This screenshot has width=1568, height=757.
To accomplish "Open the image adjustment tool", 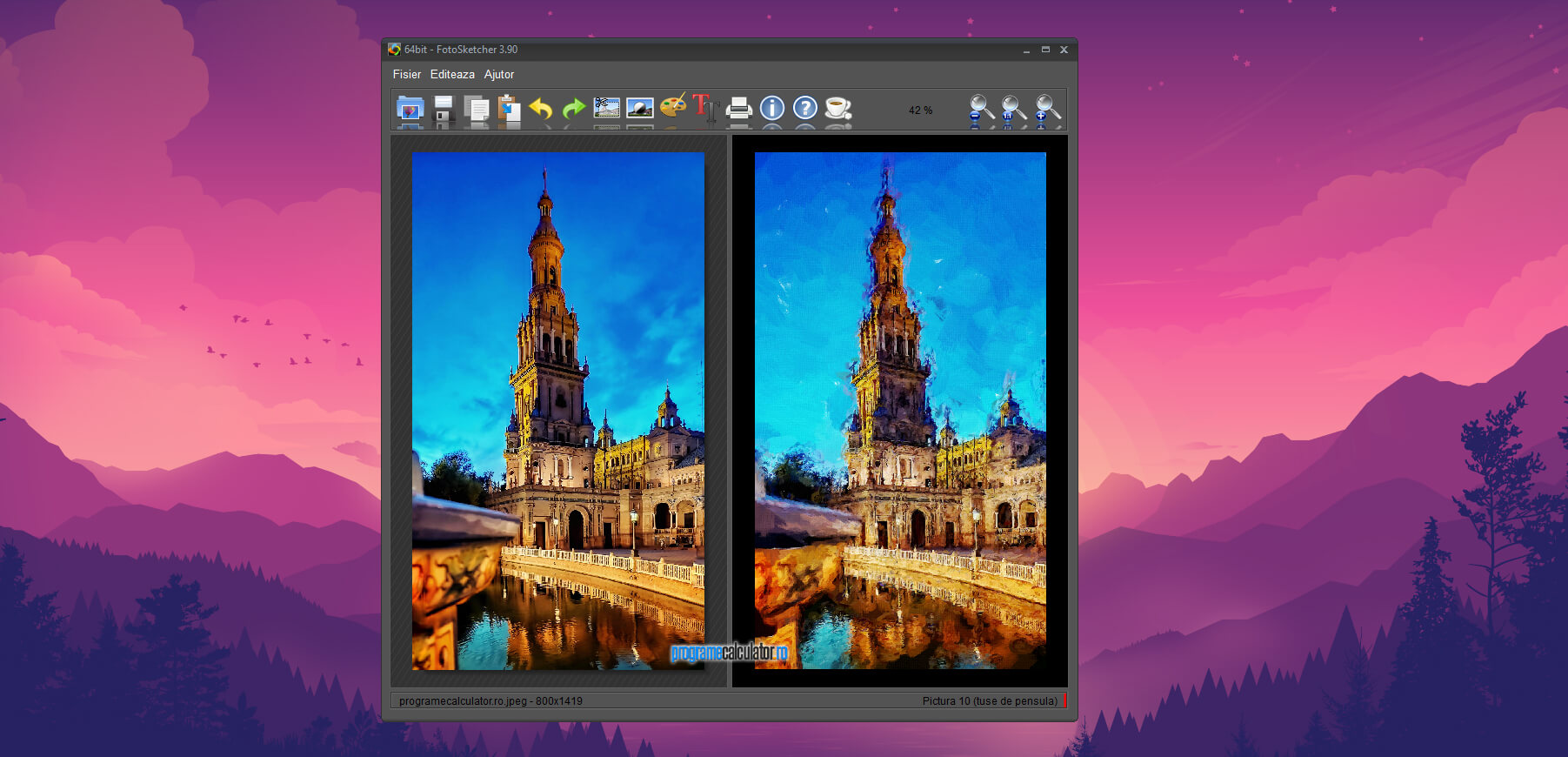I will tap(639, 108).
